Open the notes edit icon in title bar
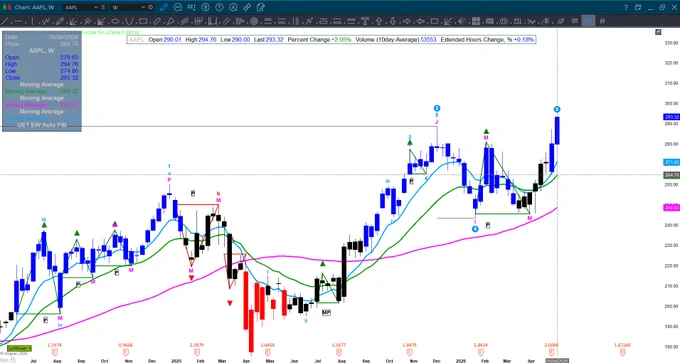Screen dimensions: 680x363 (261, 7)
